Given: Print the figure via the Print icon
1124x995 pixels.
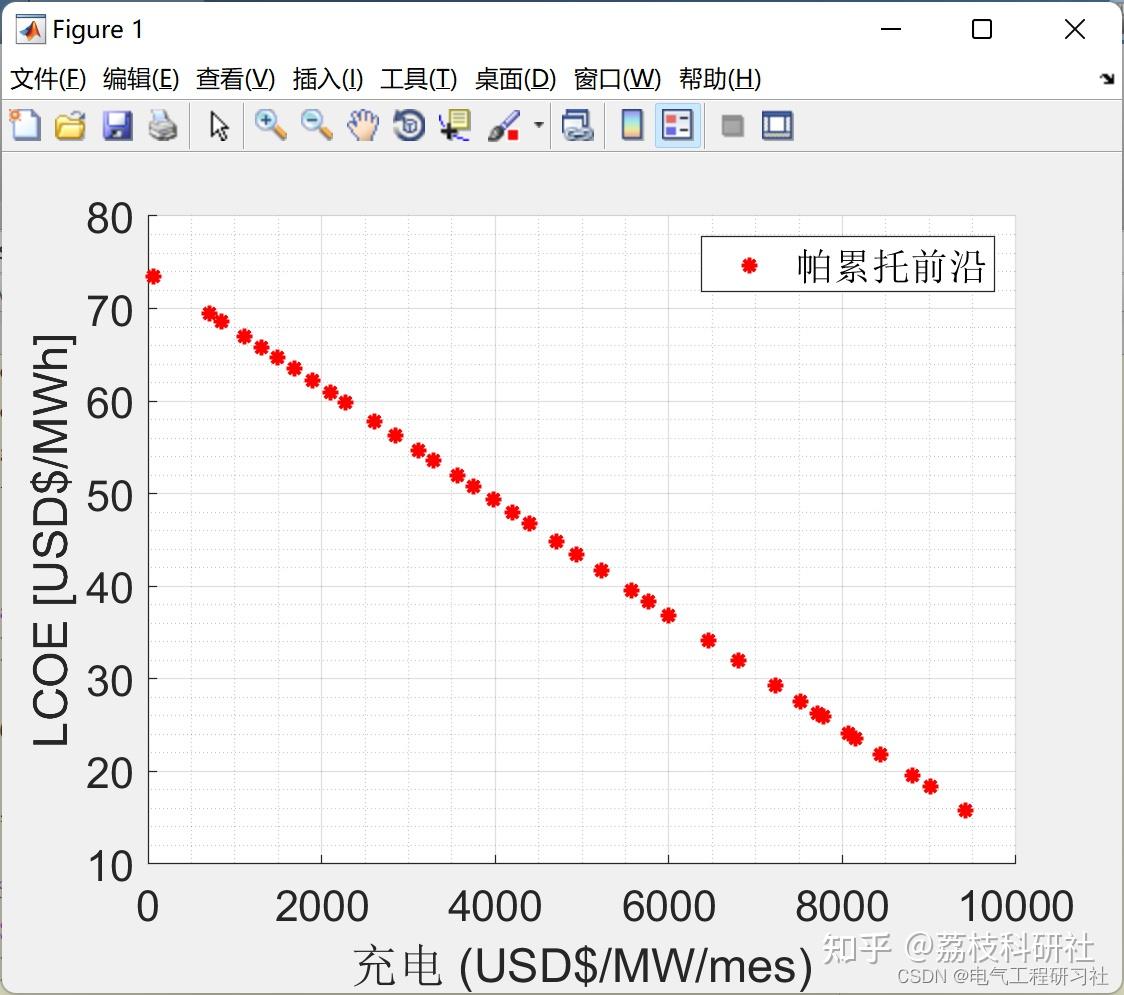Looking at the screenshot, I should (x=163, y=125).
